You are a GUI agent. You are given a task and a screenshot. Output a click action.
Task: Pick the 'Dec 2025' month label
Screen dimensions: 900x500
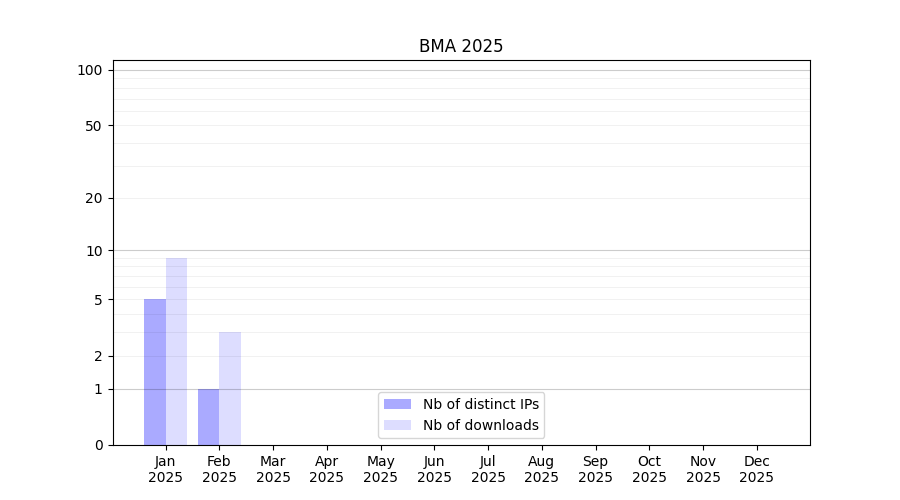coord(756,469)
